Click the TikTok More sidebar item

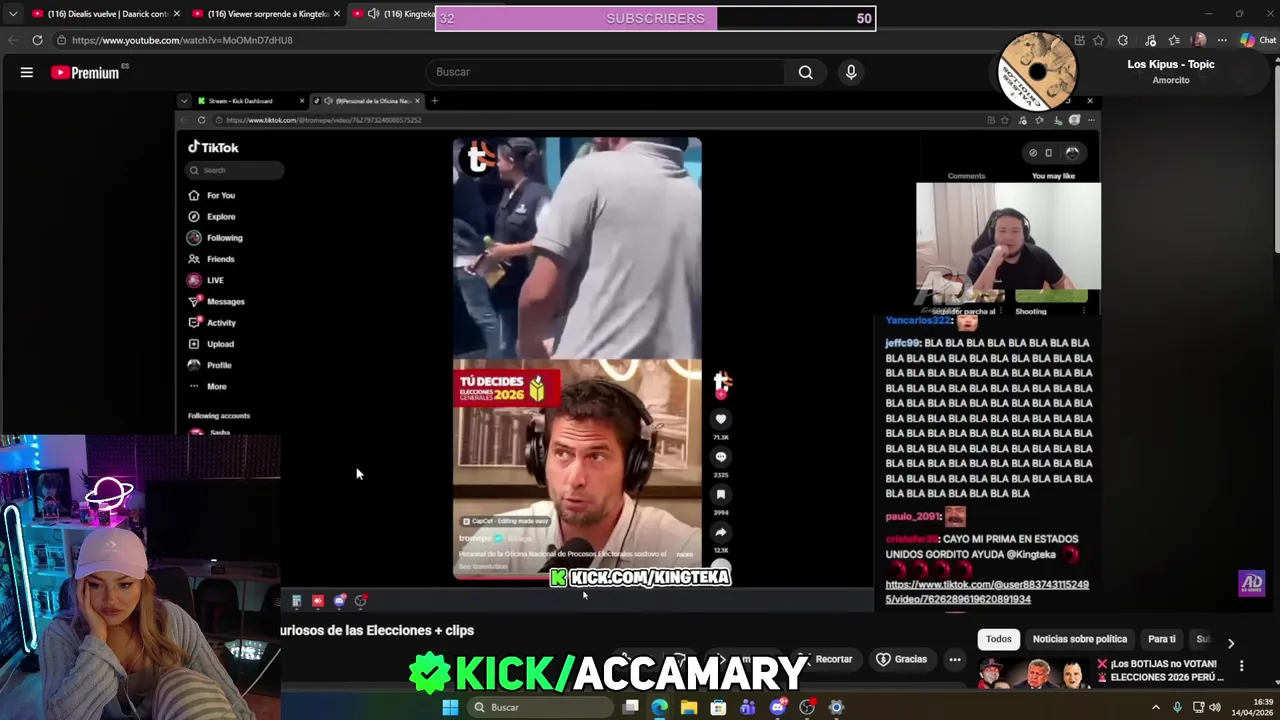[207, 386]
